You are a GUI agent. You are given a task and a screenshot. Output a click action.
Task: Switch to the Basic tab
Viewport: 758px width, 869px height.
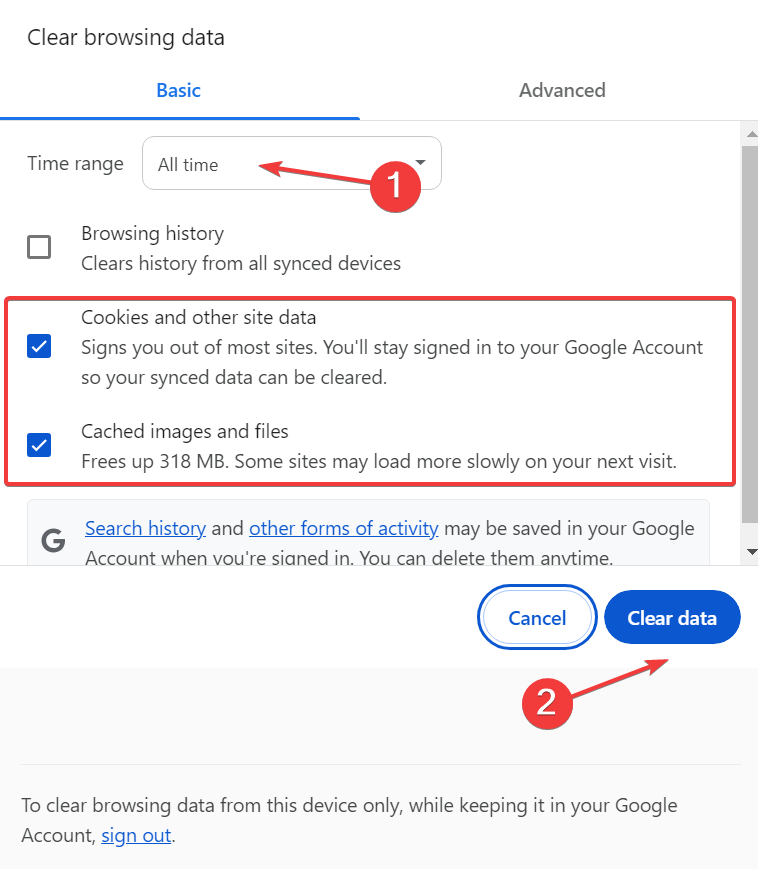coord(178,90)
